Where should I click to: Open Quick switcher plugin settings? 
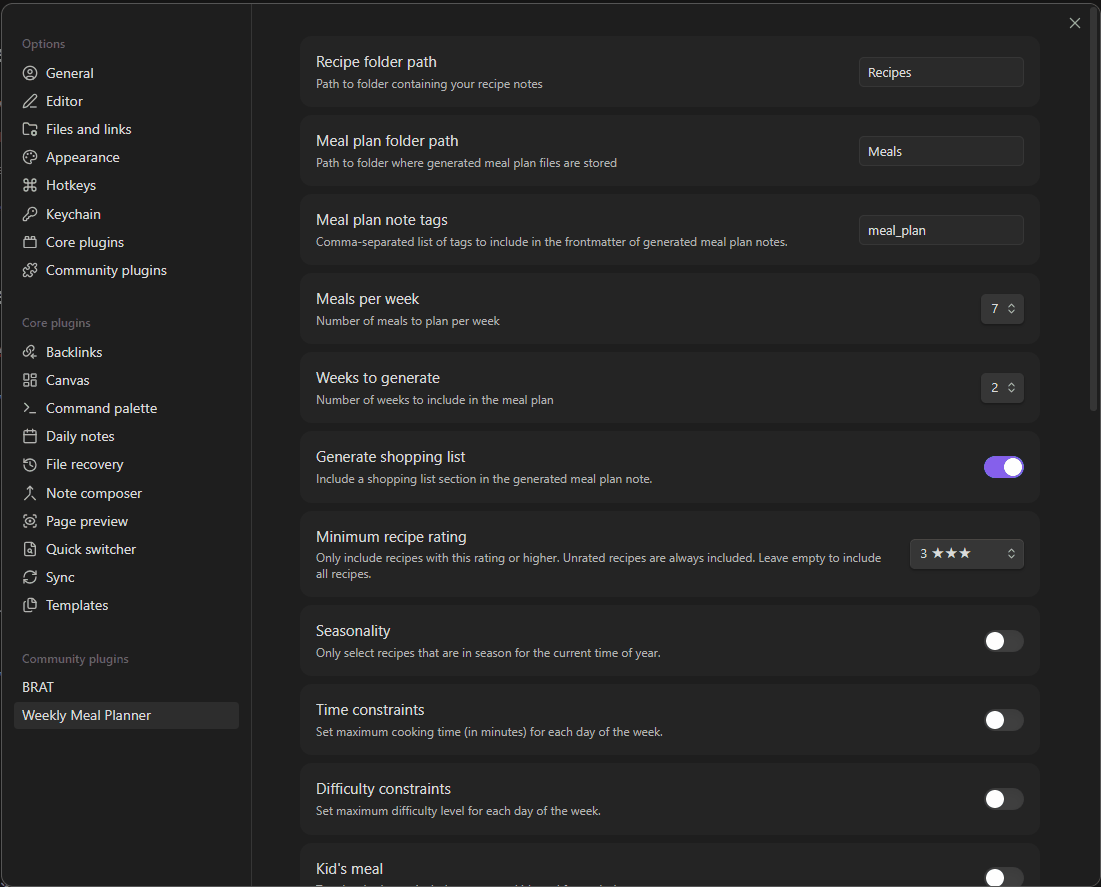(126, 549)
